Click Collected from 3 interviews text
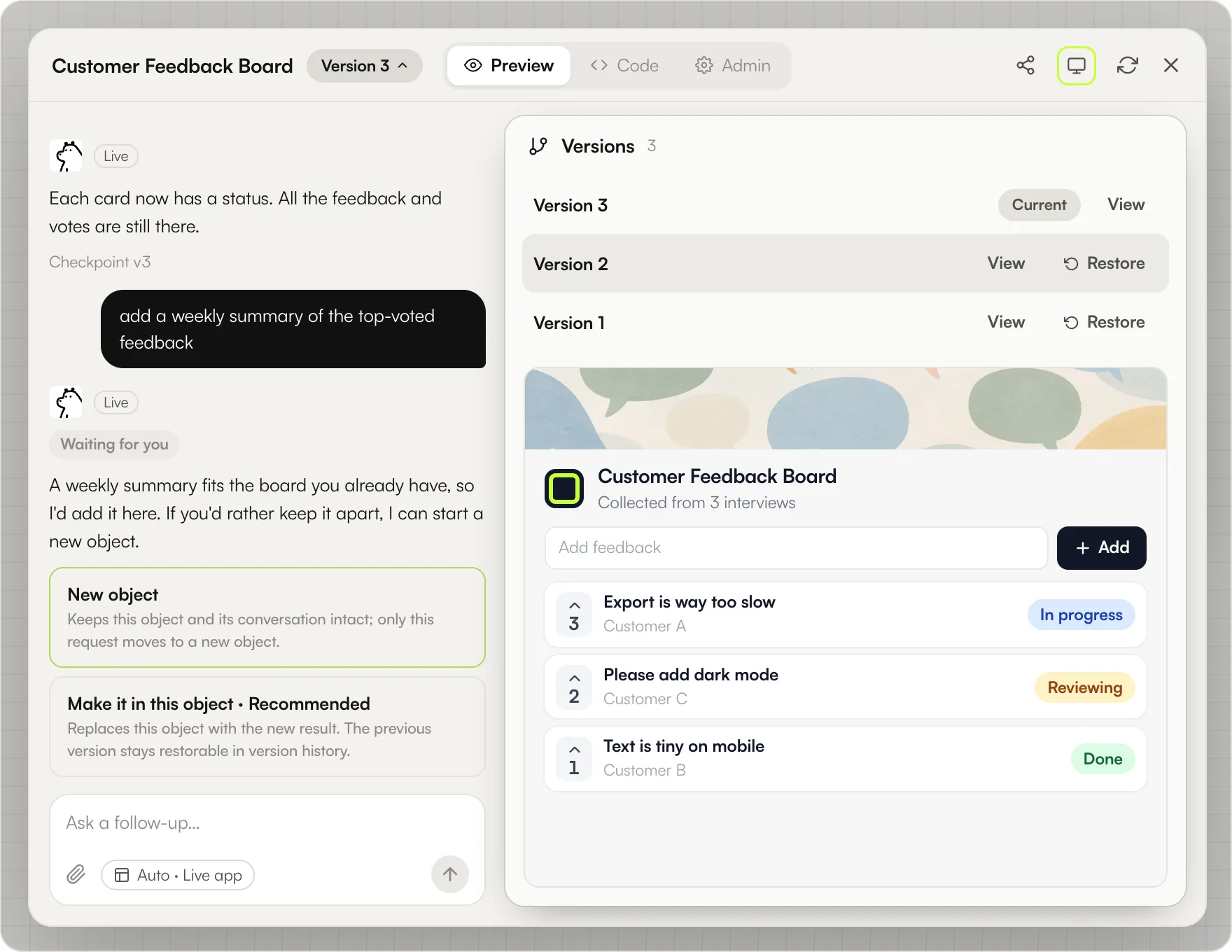The height and width of the screenshot is (952, 1232). pos(696,503)
